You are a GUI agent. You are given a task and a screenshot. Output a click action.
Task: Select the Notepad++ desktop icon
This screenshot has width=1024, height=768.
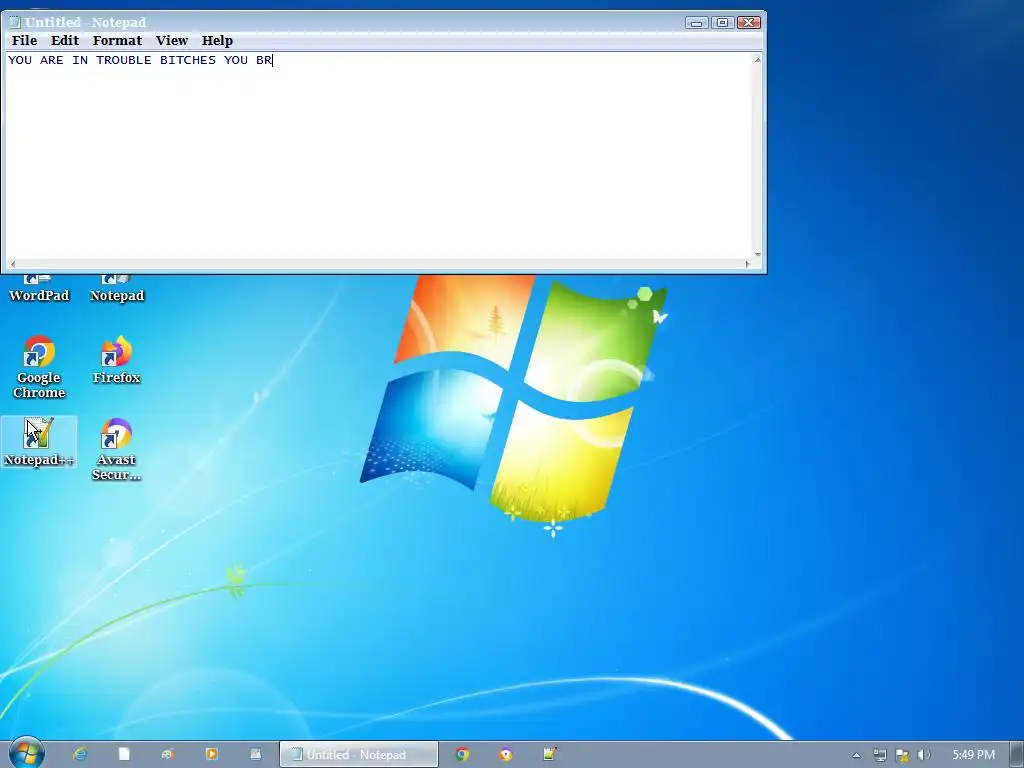pos(39,442)
